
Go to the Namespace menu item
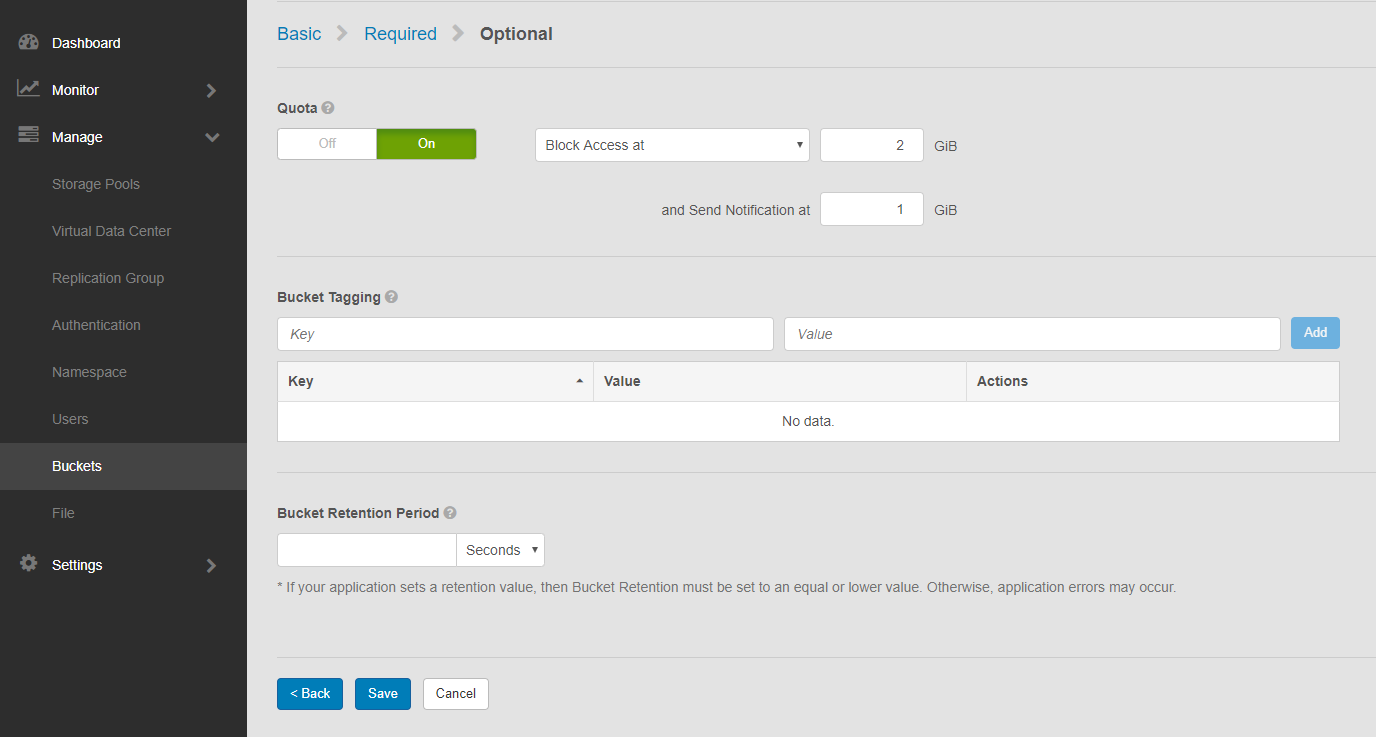pyautogui.click(x=89, y=372)
